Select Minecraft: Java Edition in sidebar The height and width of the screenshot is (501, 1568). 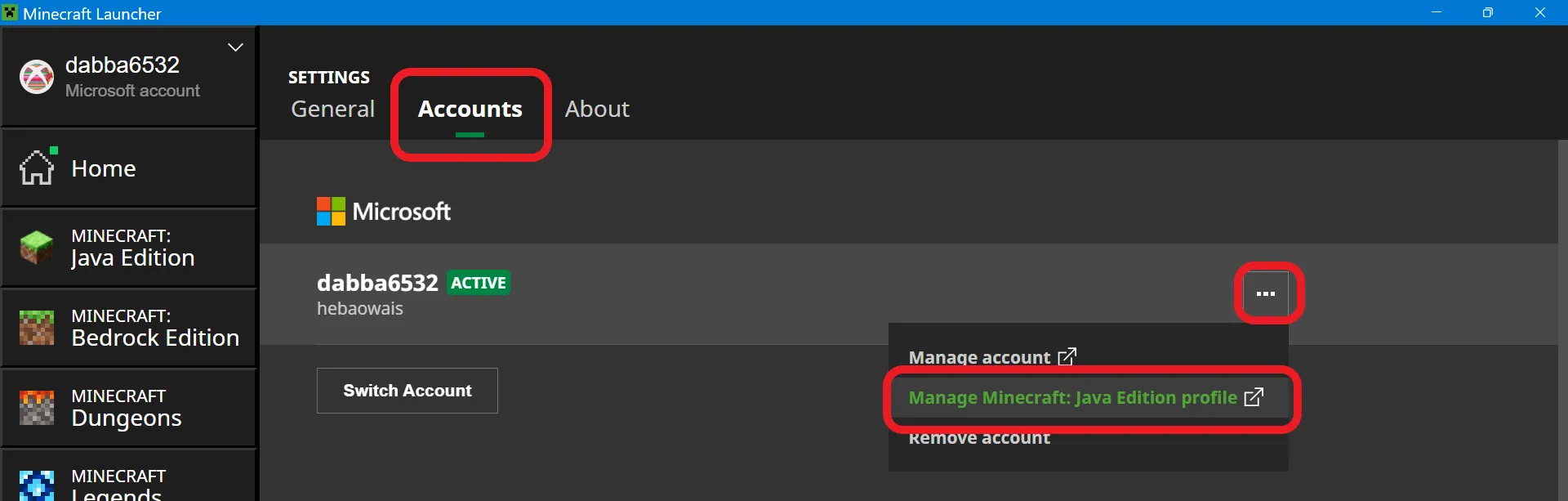pos(129,248)
